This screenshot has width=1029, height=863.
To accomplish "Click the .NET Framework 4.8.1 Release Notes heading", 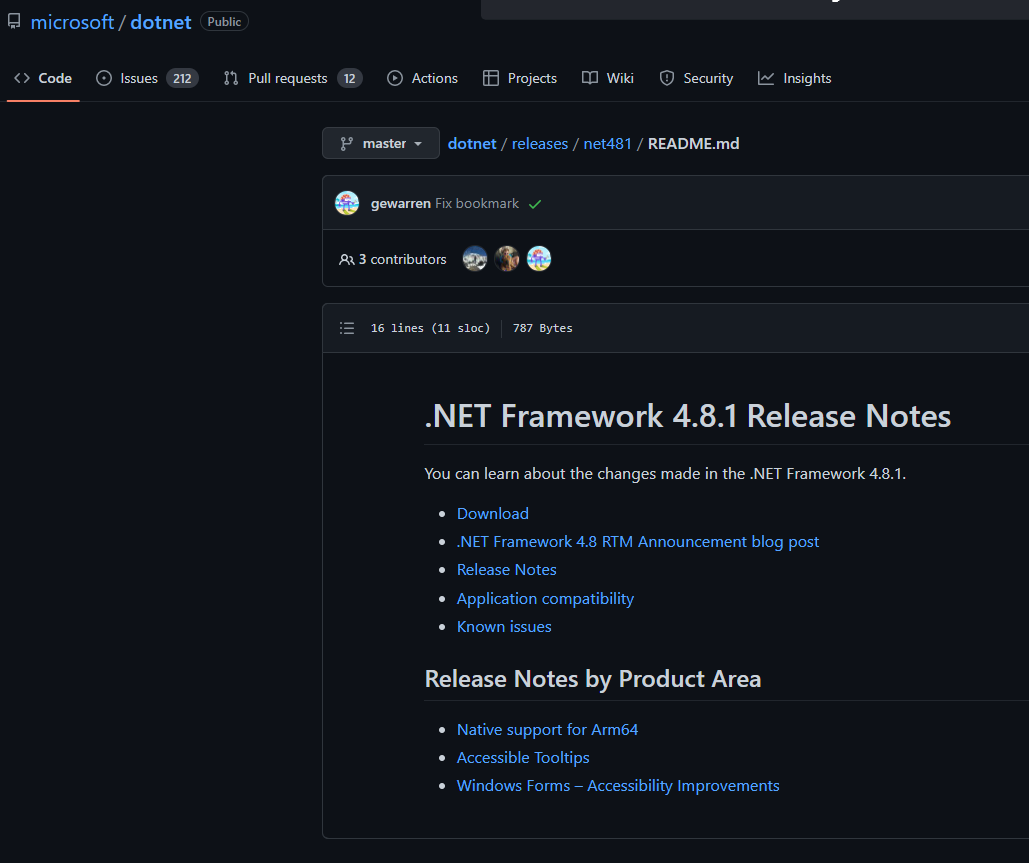I will pyautogui.click(x=687, y=416).
